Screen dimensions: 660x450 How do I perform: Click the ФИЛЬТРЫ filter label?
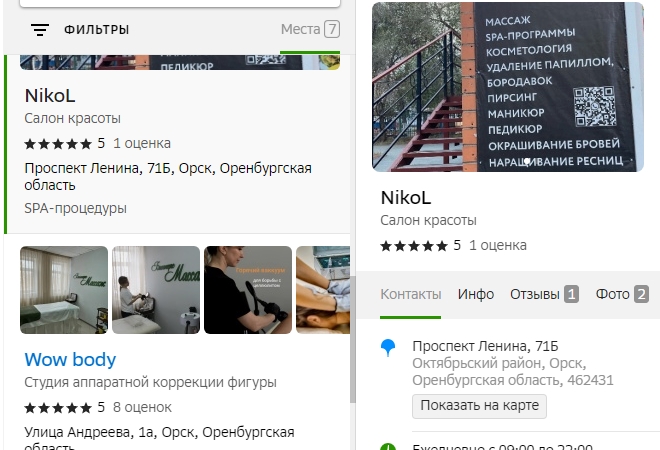[x=96, y=30]
